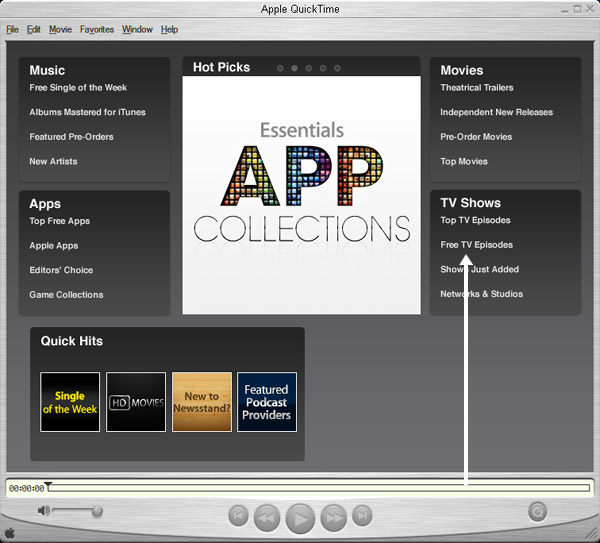600x543 pixels.
Task: Open the New to Newsstand thumbnail
Action: point(202,402)
